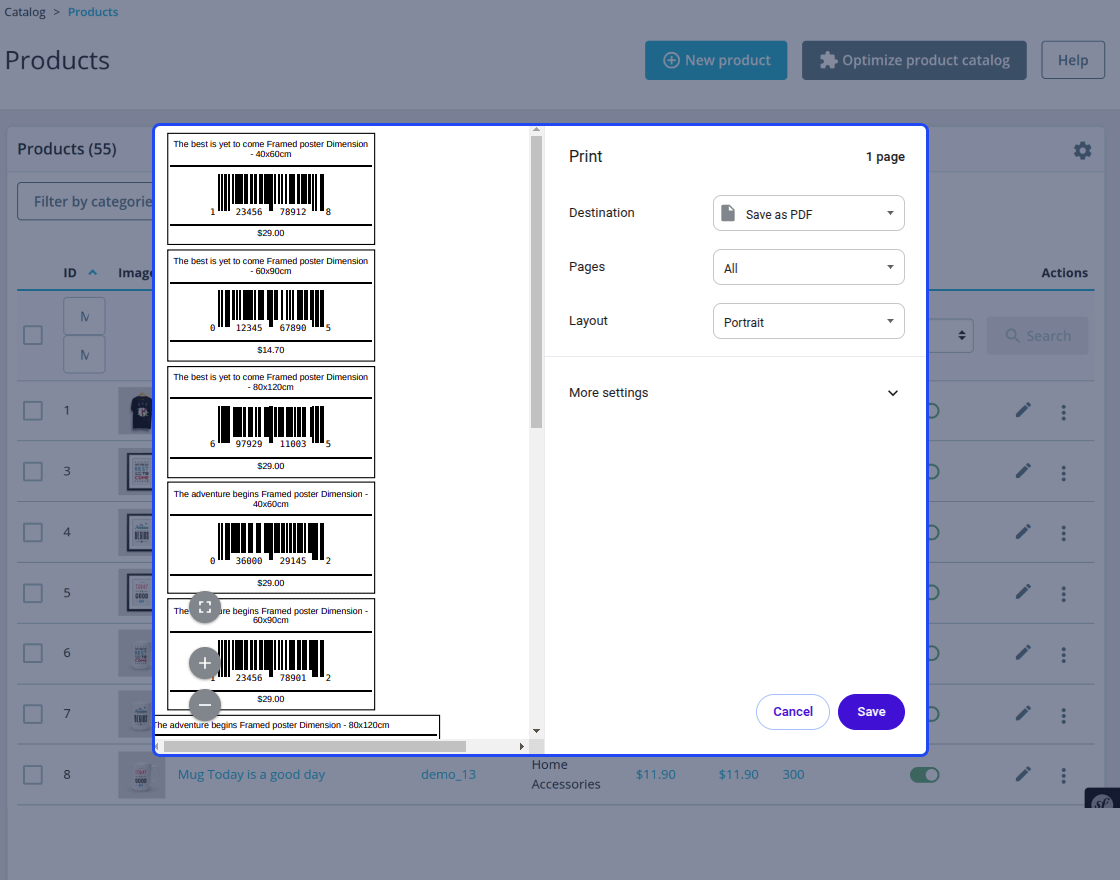Click the edit pencil for product ID 3

click(x=1023, y=471)
